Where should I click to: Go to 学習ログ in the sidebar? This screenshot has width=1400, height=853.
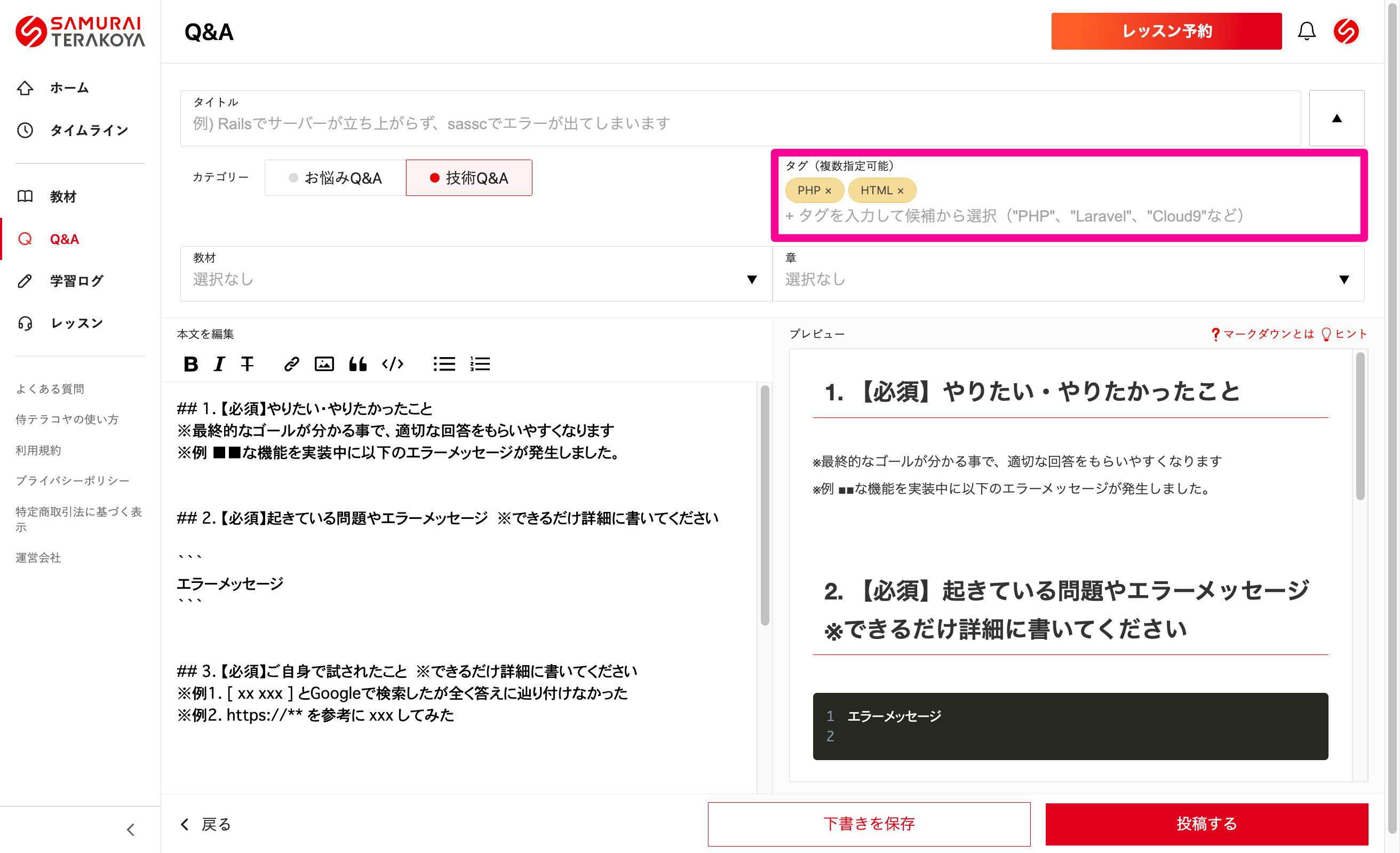tap(76, 281)
